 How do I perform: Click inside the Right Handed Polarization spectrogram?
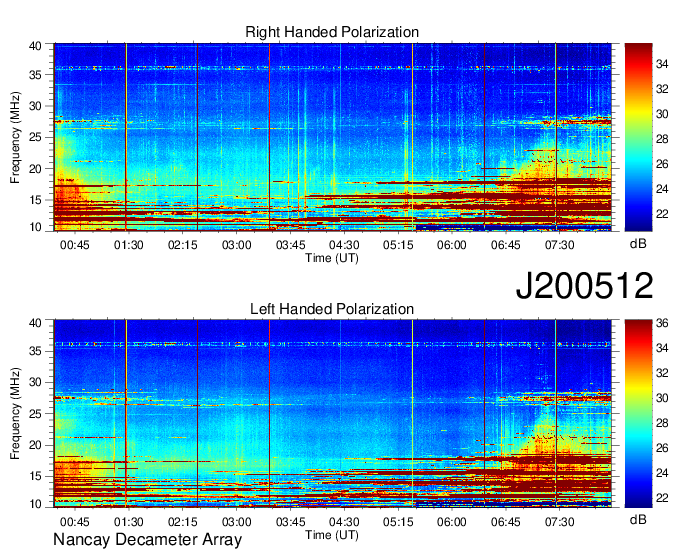333,137
